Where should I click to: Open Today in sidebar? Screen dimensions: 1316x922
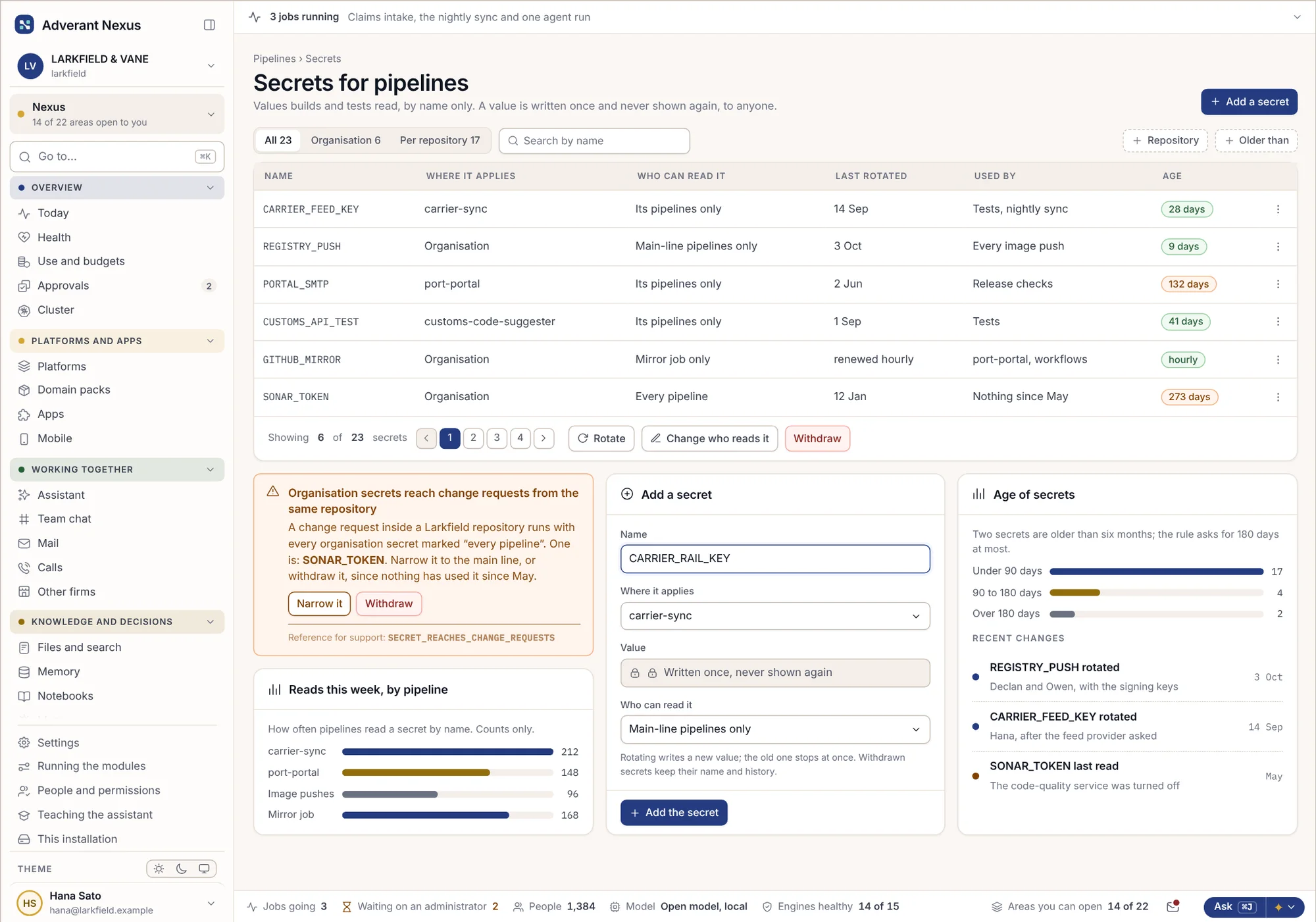[x=117, y=213]
